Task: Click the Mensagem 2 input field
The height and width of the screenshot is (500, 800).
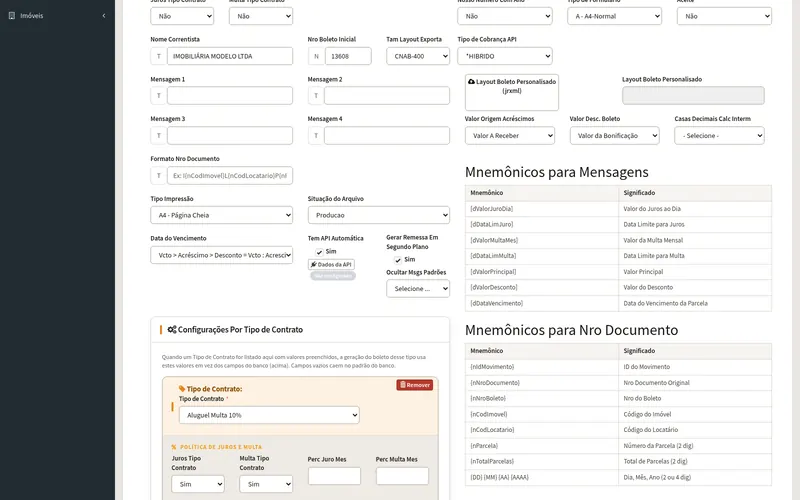Action: tap(387, 95)
